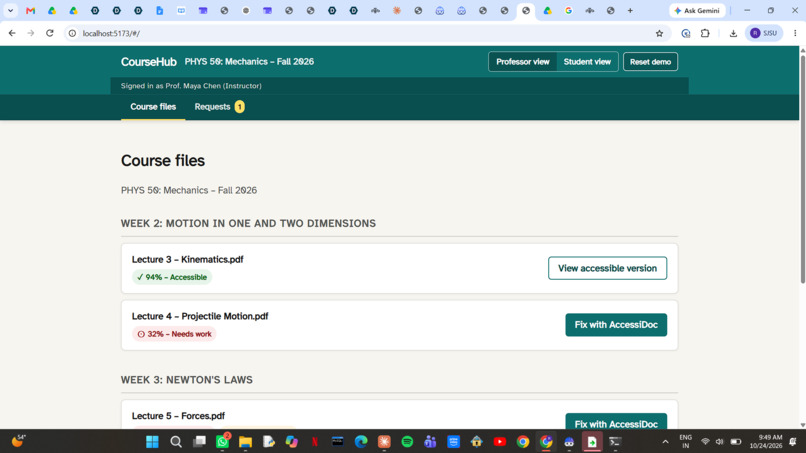This screenshot has width=806, height=453.
Task: Click the Week 2 section heading
Action: pyautogui.click(x=248, y=224)
